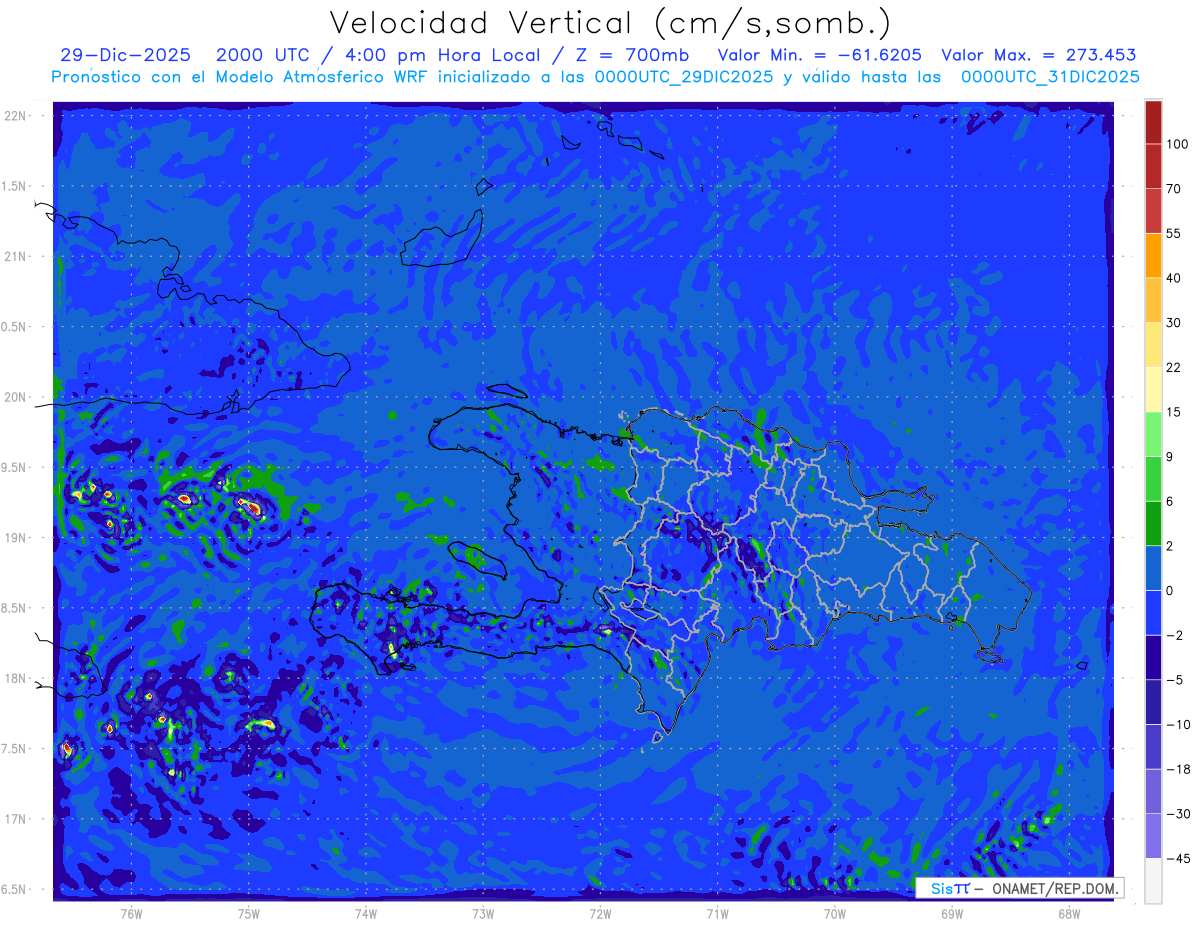Select the yellow swatch between 30 and 22
This screenshot has height=927, width=1200.
pos(1153,344)
